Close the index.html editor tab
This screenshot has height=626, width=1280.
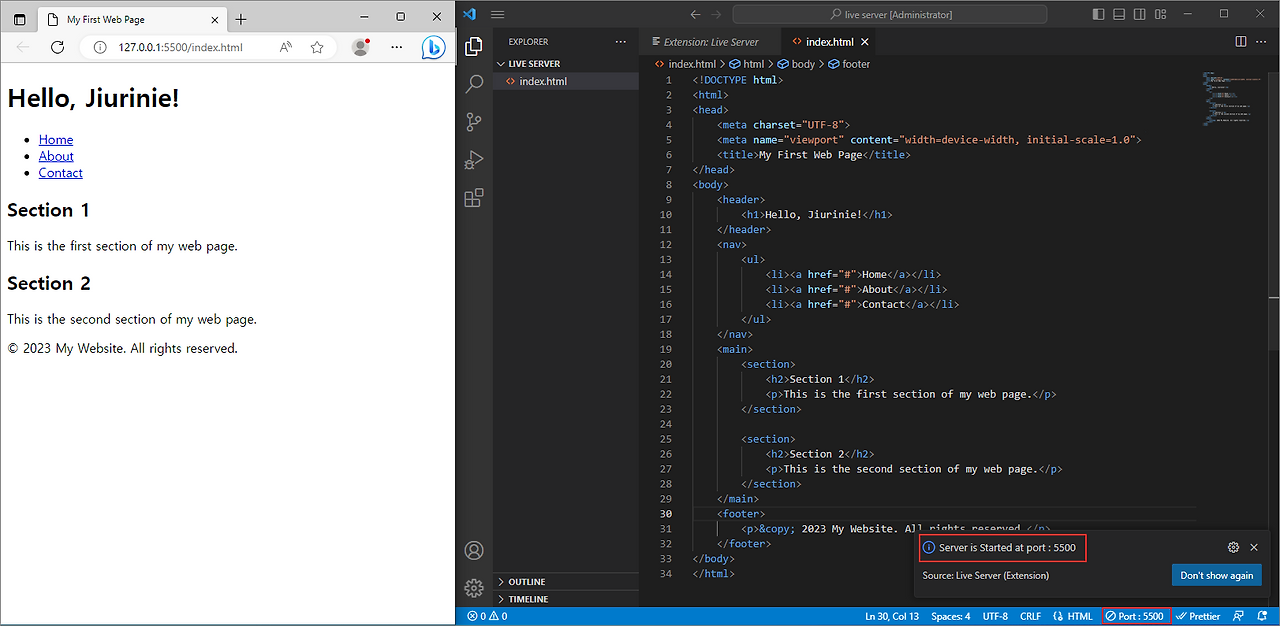(x=865, y=42)
